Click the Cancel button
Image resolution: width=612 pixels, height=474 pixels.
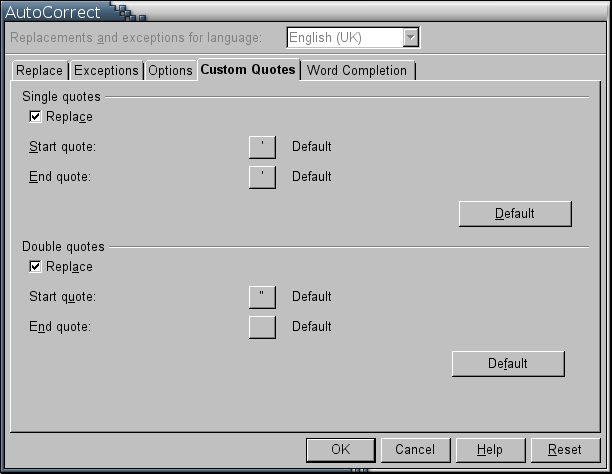click(x=415, y=450)
